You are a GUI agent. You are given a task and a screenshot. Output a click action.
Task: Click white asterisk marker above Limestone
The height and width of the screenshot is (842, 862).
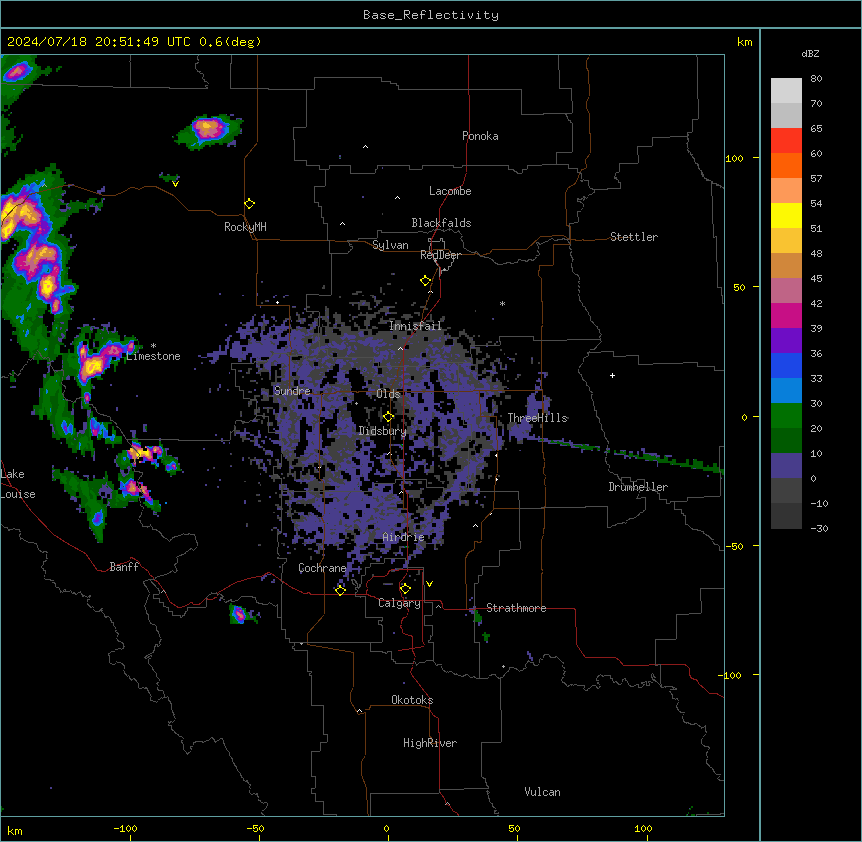153,346
